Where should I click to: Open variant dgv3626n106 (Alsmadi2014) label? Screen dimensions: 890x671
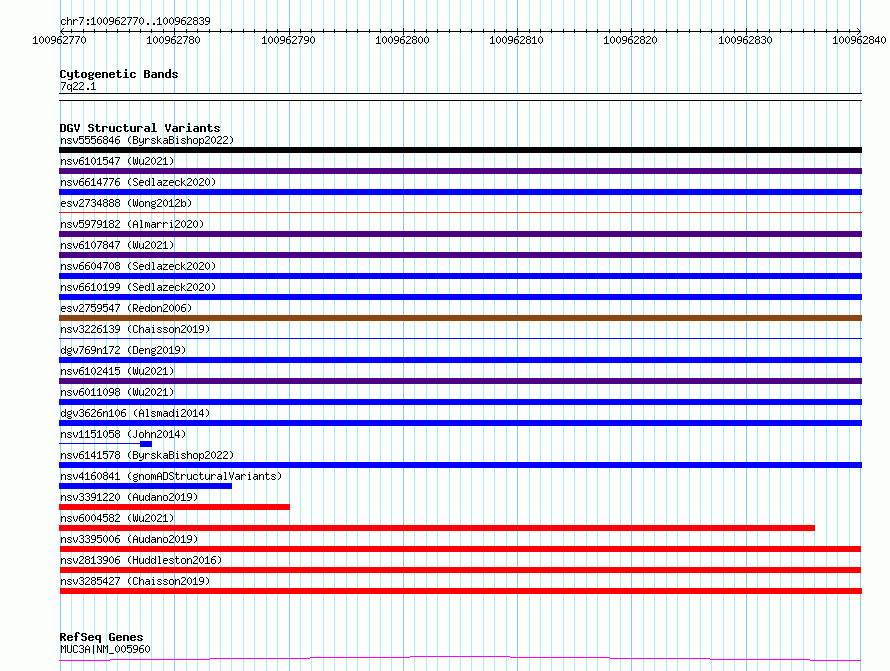pos(135,413)
